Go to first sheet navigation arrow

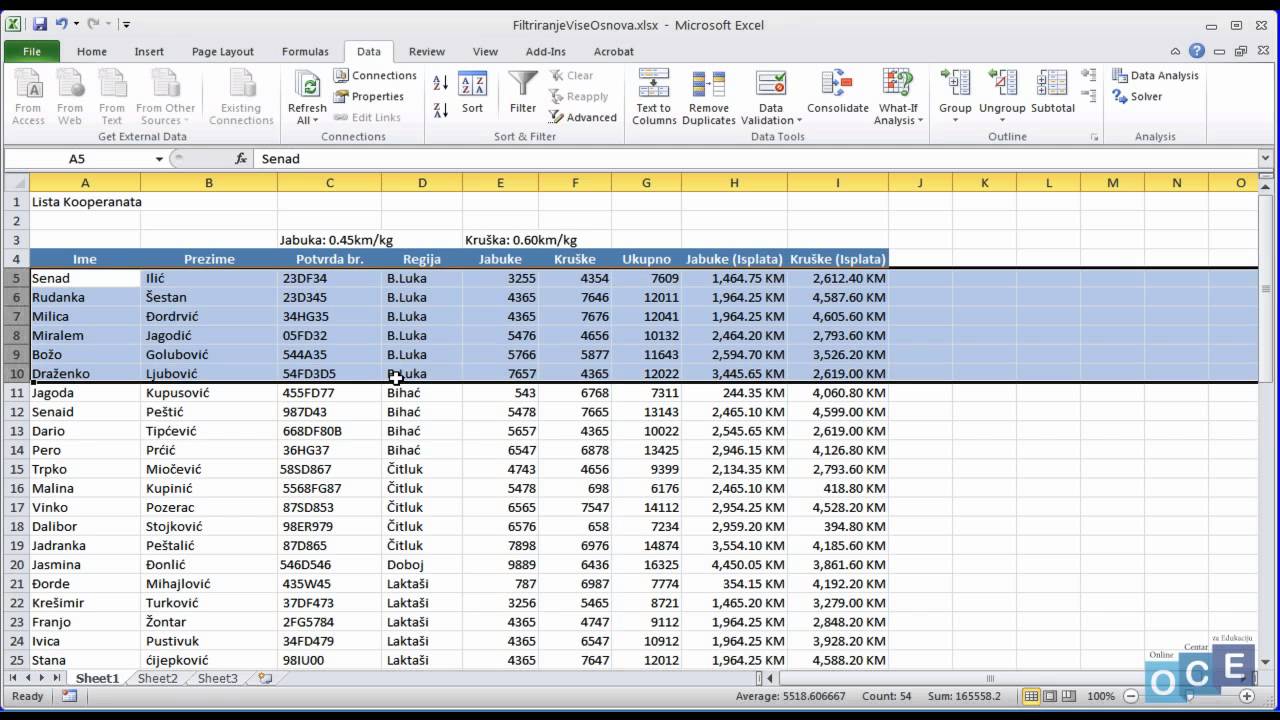14,678
